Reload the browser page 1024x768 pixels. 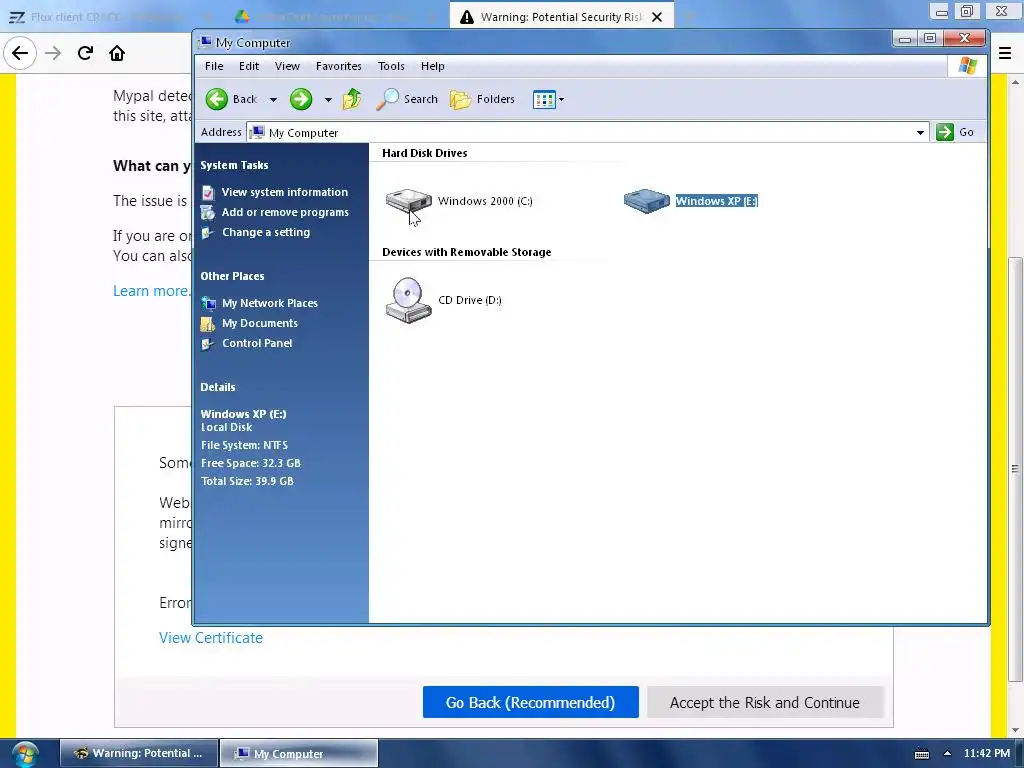85,53
